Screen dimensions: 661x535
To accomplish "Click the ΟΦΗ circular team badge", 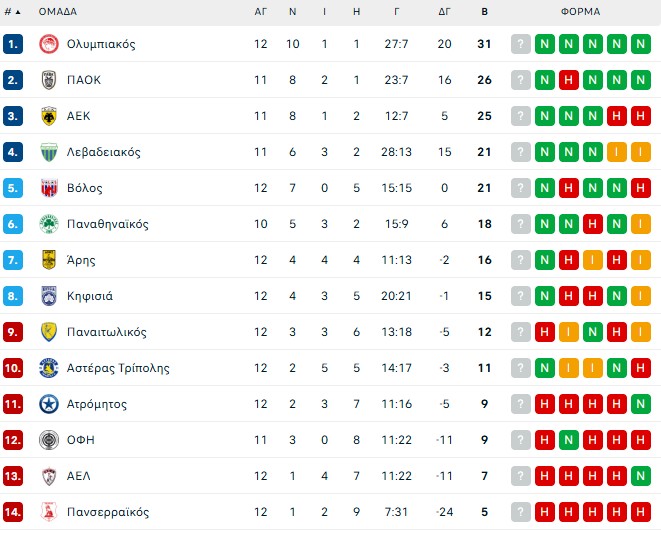I will 48,440.
